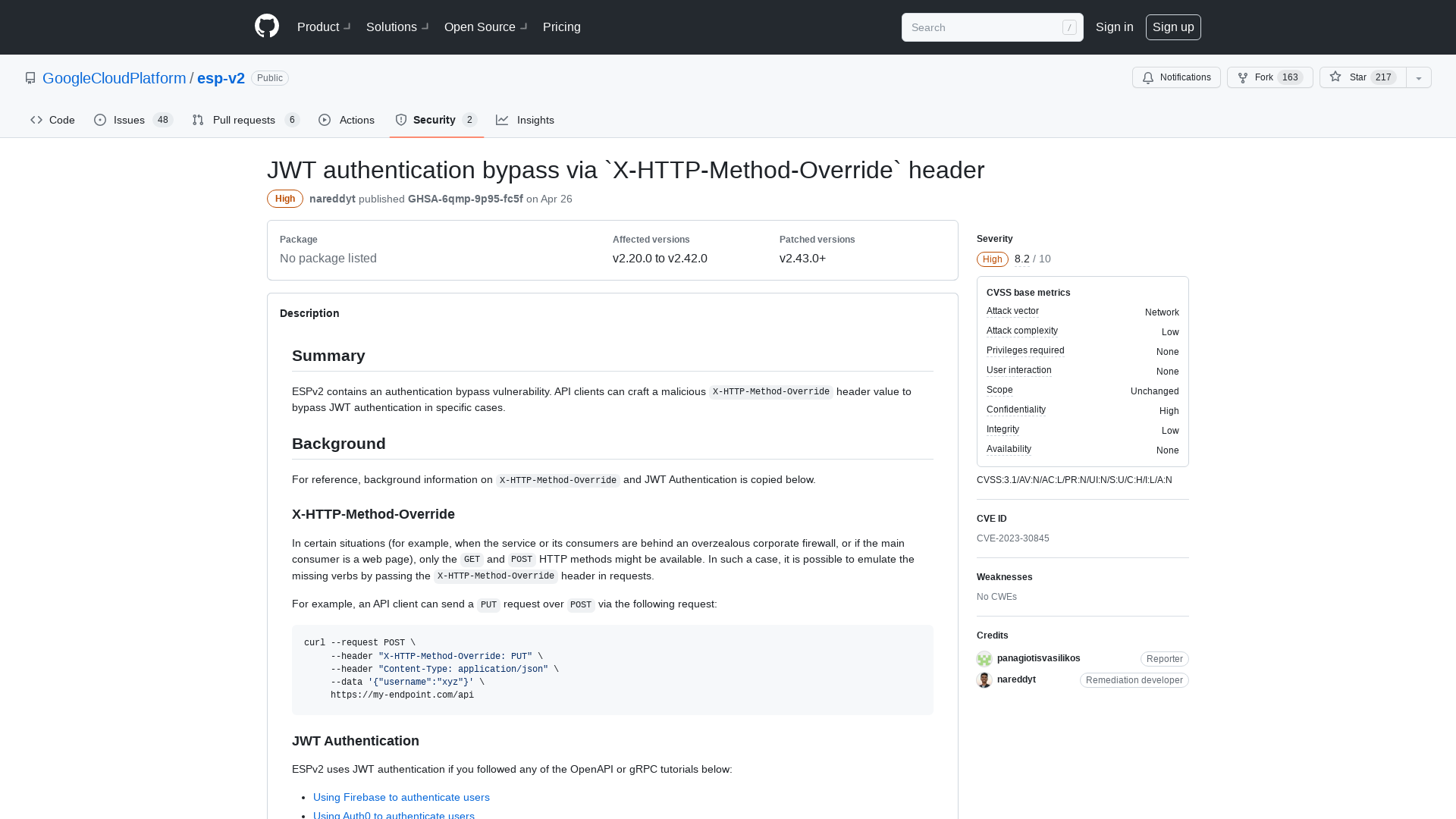
Task: Click the CVE-2023-30845 identifier
Action: point(1013,538)
